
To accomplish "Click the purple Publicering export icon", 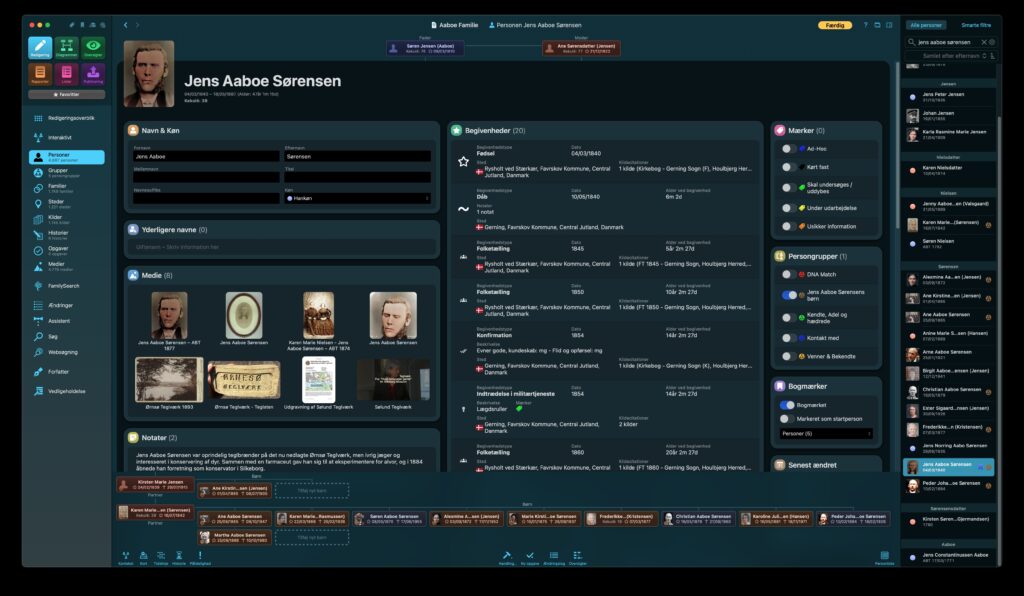I will (x=93, y=74).
